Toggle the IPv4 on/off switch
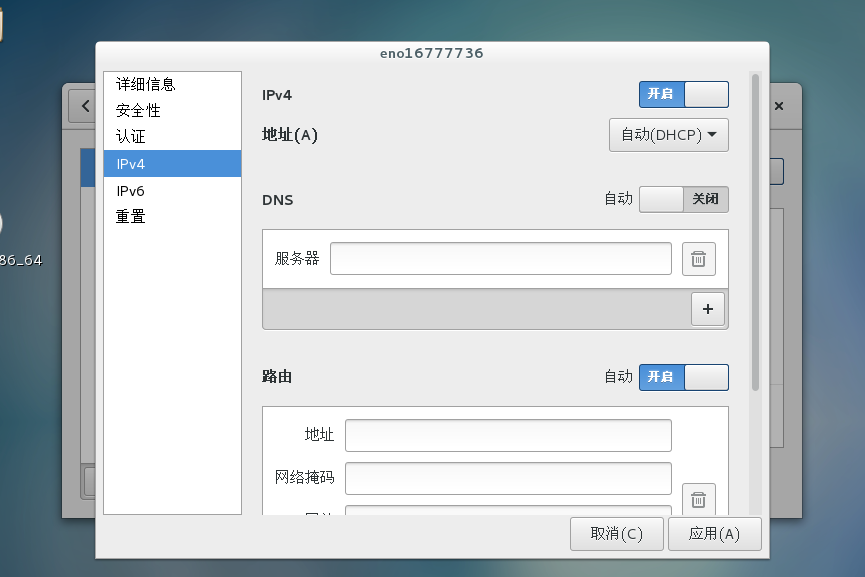Screen dimensions: 865x577 684,94
